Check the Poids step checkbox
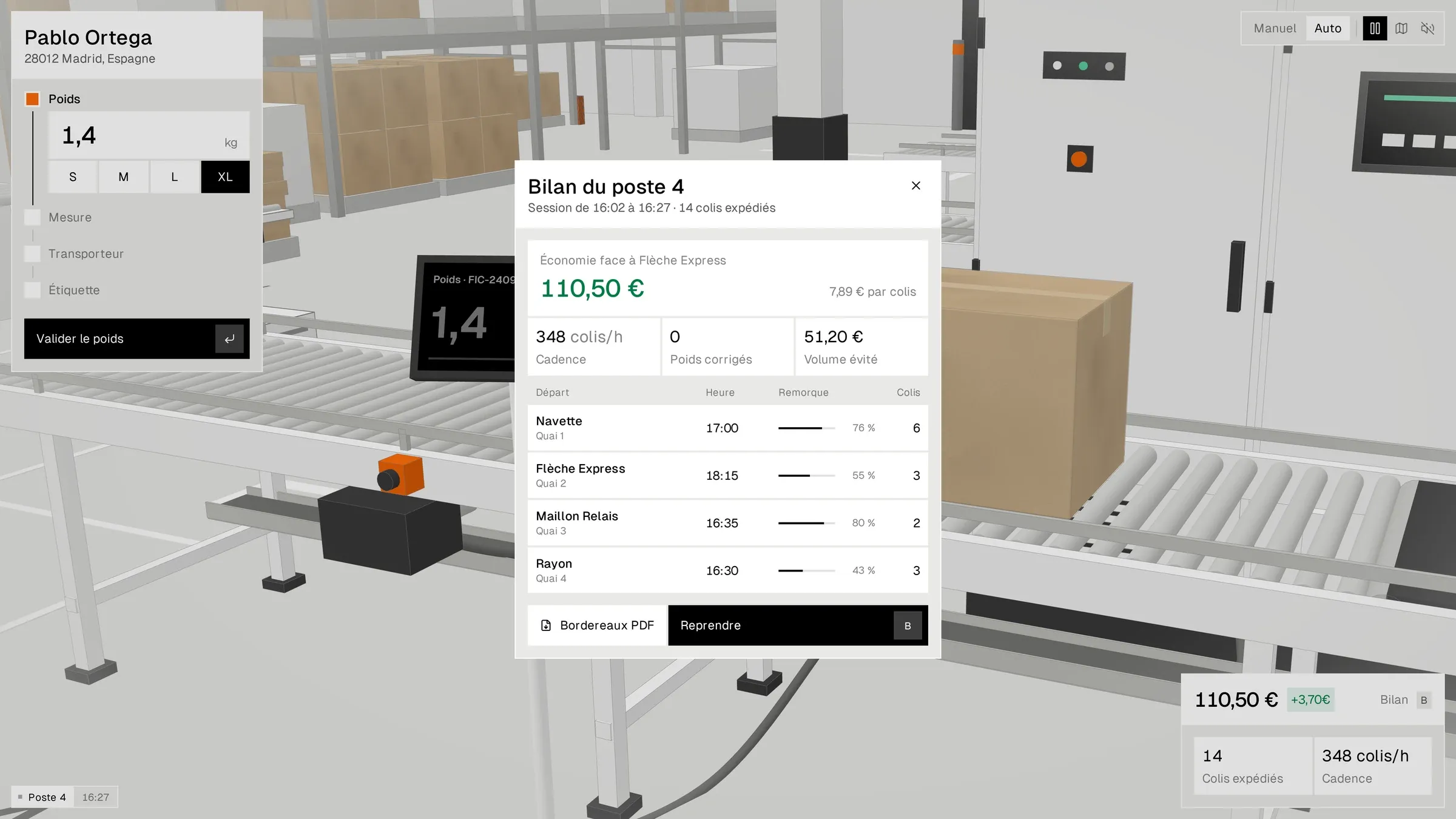This screenshot has width=1456, height=819. click(32, 99)
